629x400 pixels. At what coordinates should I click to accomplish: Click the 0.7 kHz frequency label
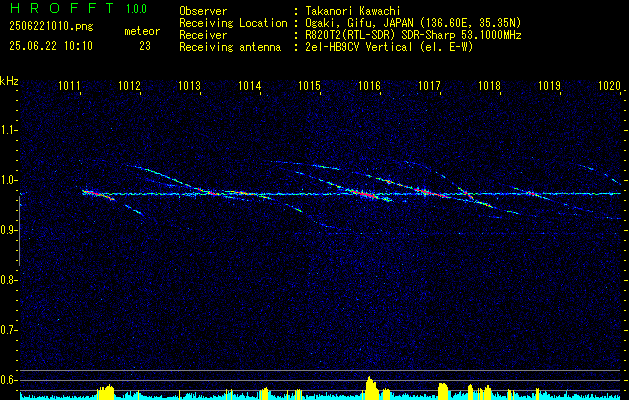(x=7, y=330)
